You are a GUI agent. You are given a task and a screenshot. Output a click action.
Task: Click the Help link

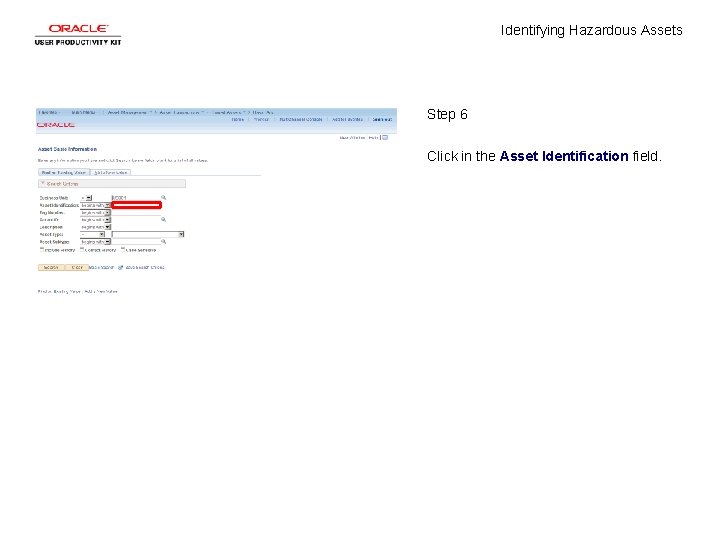tap(373, 137)
